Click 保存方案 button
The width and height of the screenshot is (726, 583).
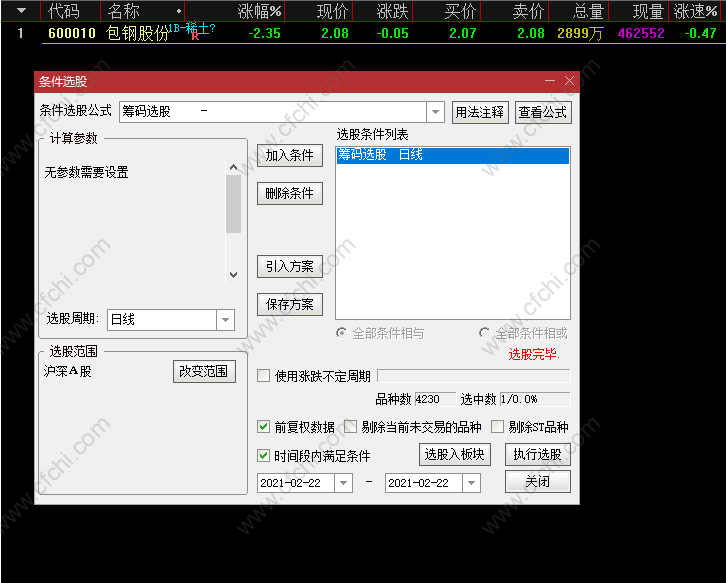289,304
